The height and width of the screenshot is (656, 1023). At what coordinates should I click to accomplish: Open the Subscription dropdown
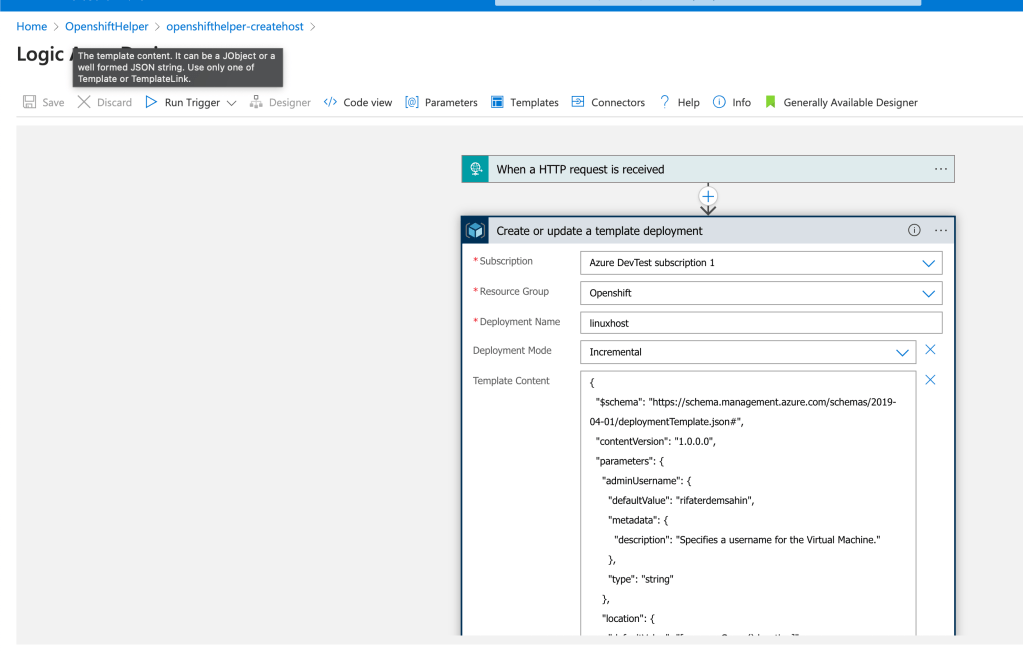point(761,263)
